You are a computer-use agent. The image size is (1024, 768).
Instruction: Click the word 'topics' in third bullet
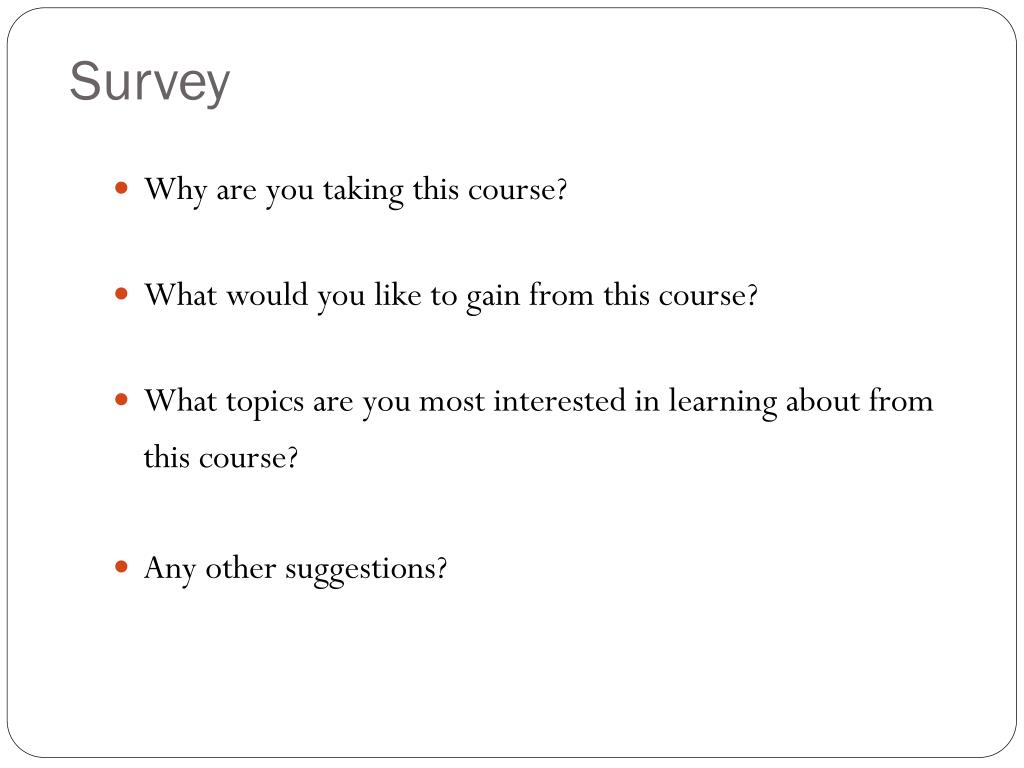tap(264, 403)
